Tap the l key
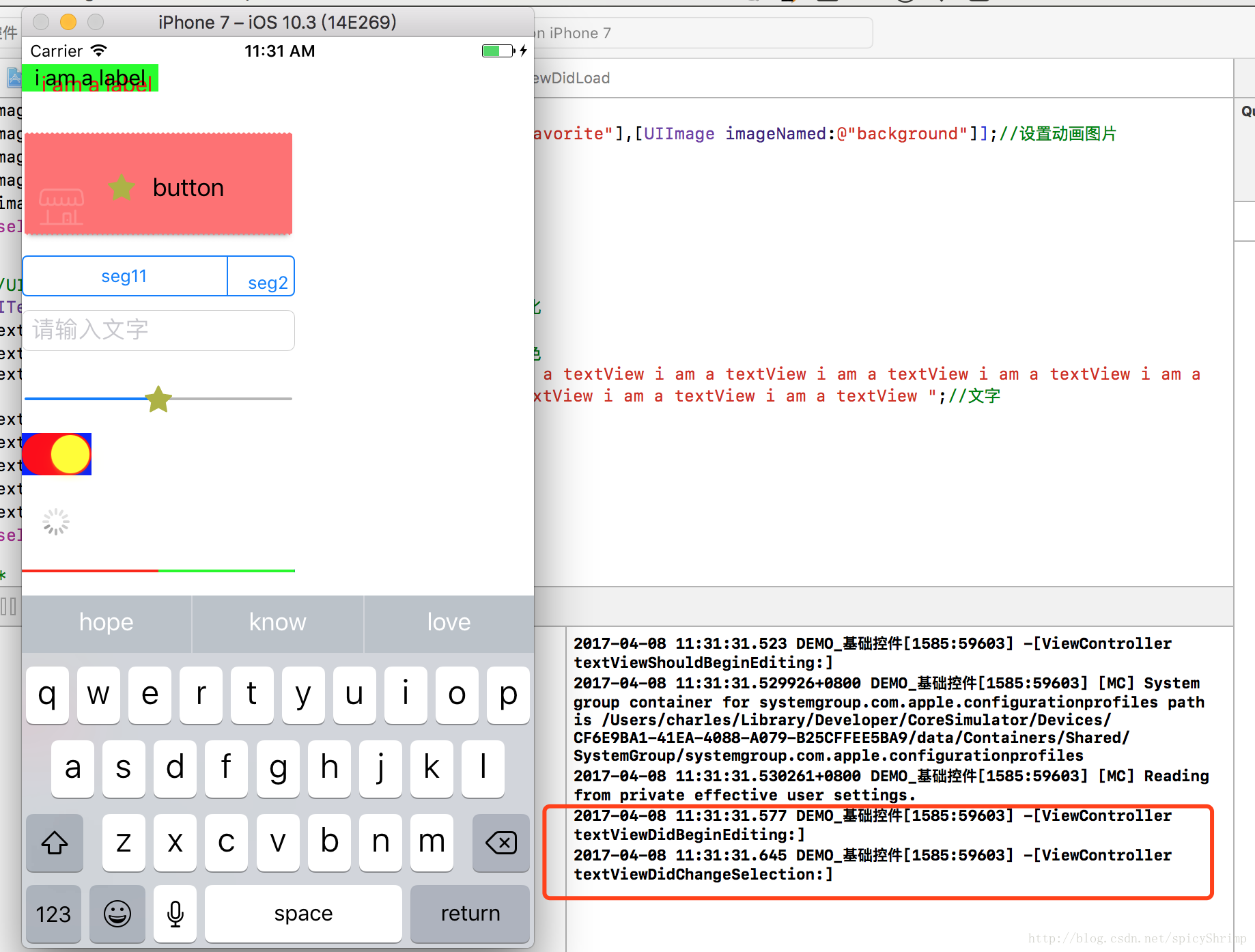This screenshot has width=1255, height=952. coord(483,769)
